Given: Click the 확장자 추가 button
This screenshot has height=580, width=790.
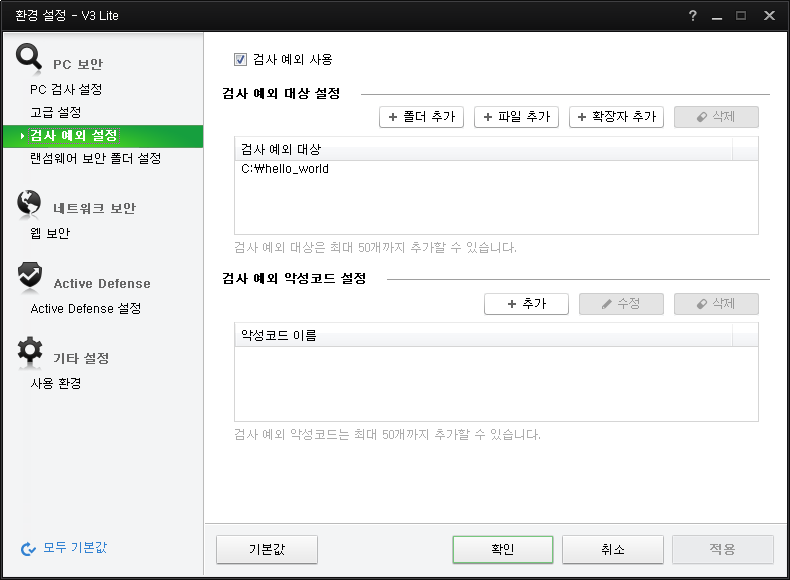Looking at the screenshot, I should pyautogui.click(x=616, y=117).
